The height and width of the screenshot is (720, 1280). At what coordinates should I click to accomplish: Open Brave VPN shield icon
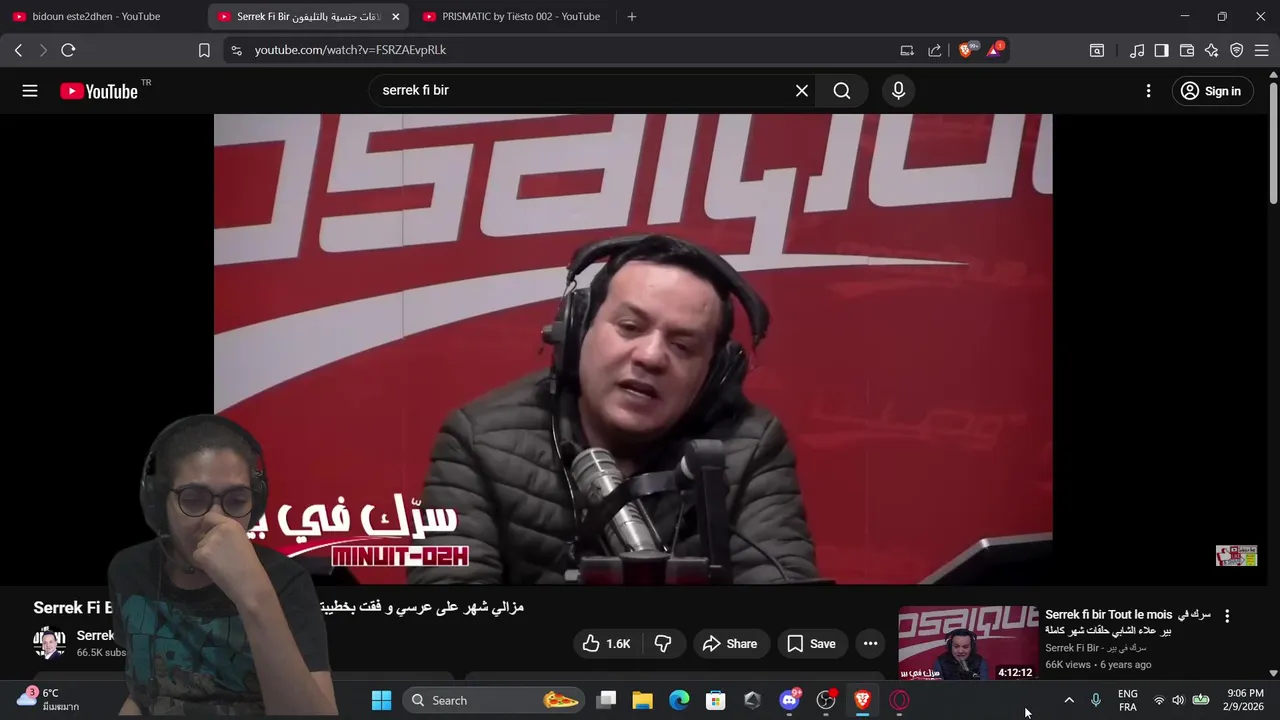tap(1237, 50)
